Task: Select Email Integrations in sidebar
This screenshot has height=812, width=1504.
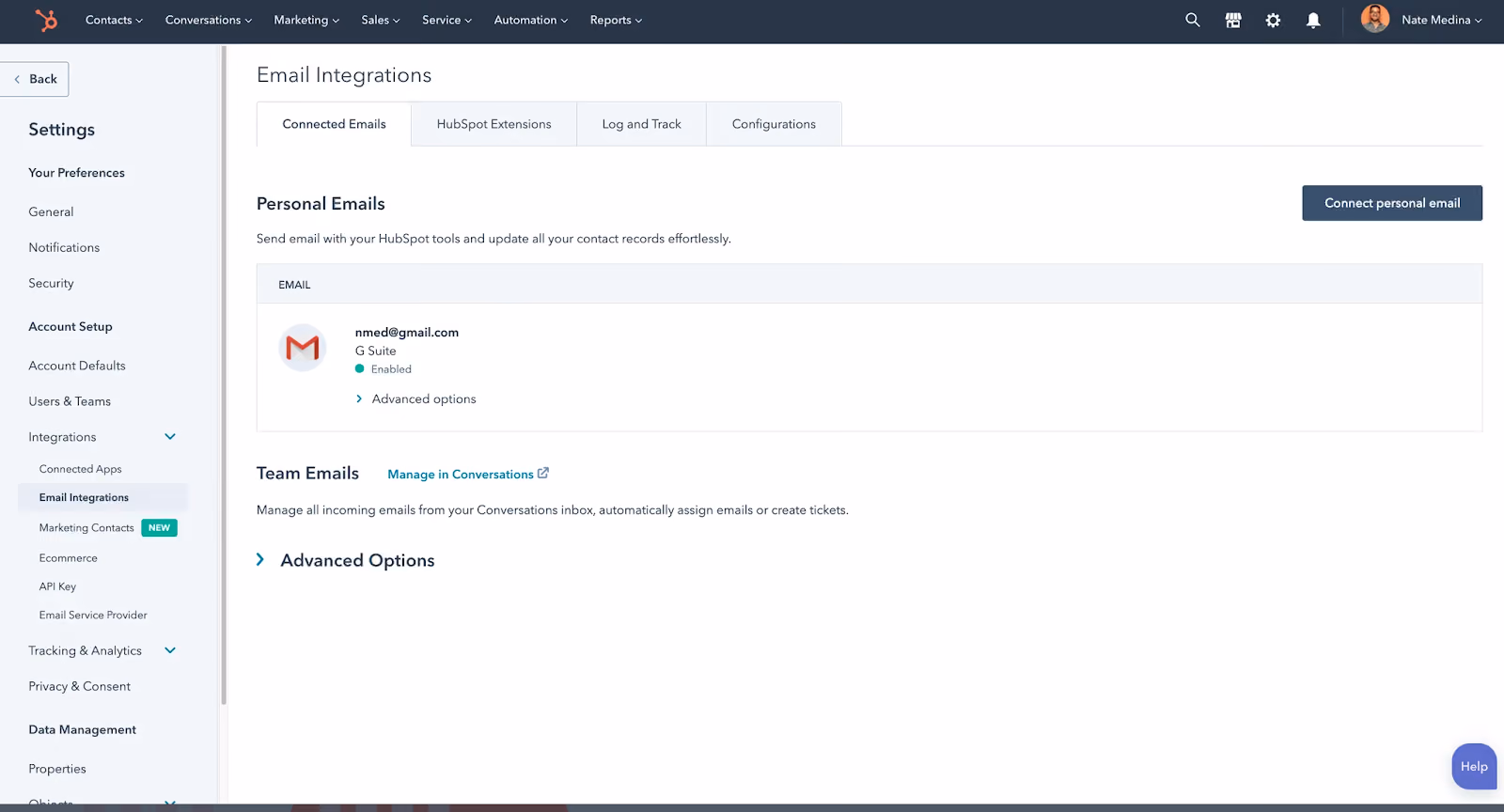Action: pos(103,497)
